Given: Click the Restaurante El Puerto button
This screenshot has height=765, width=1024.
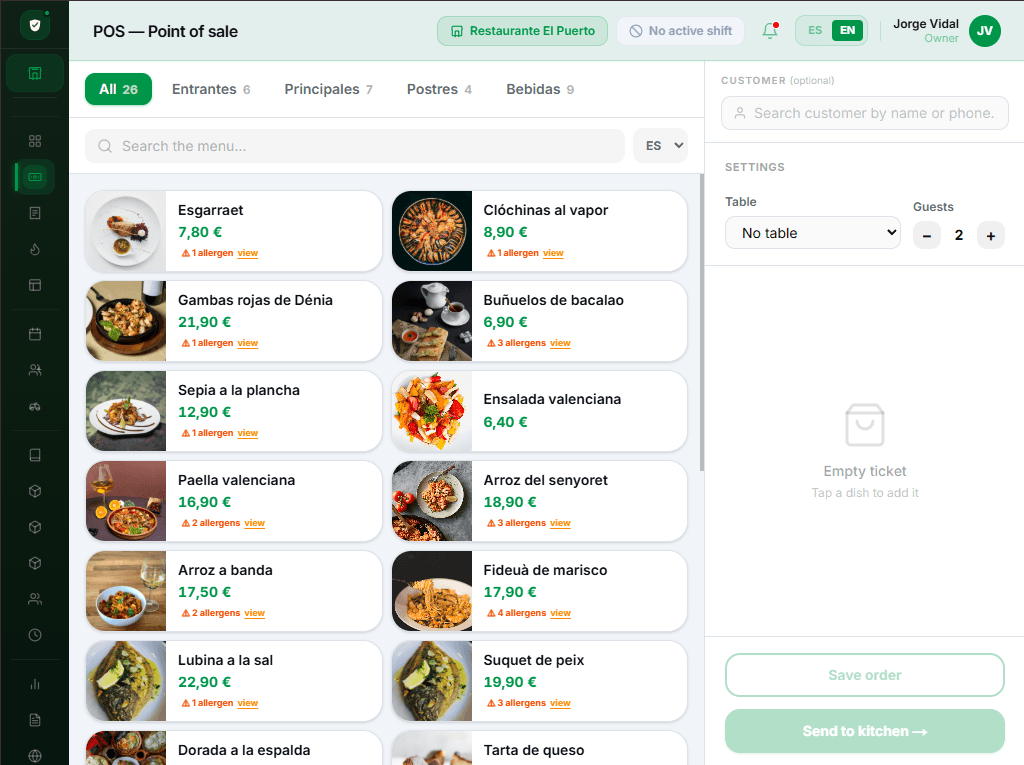Looking at the screenshot, I should tap(522, 31).
